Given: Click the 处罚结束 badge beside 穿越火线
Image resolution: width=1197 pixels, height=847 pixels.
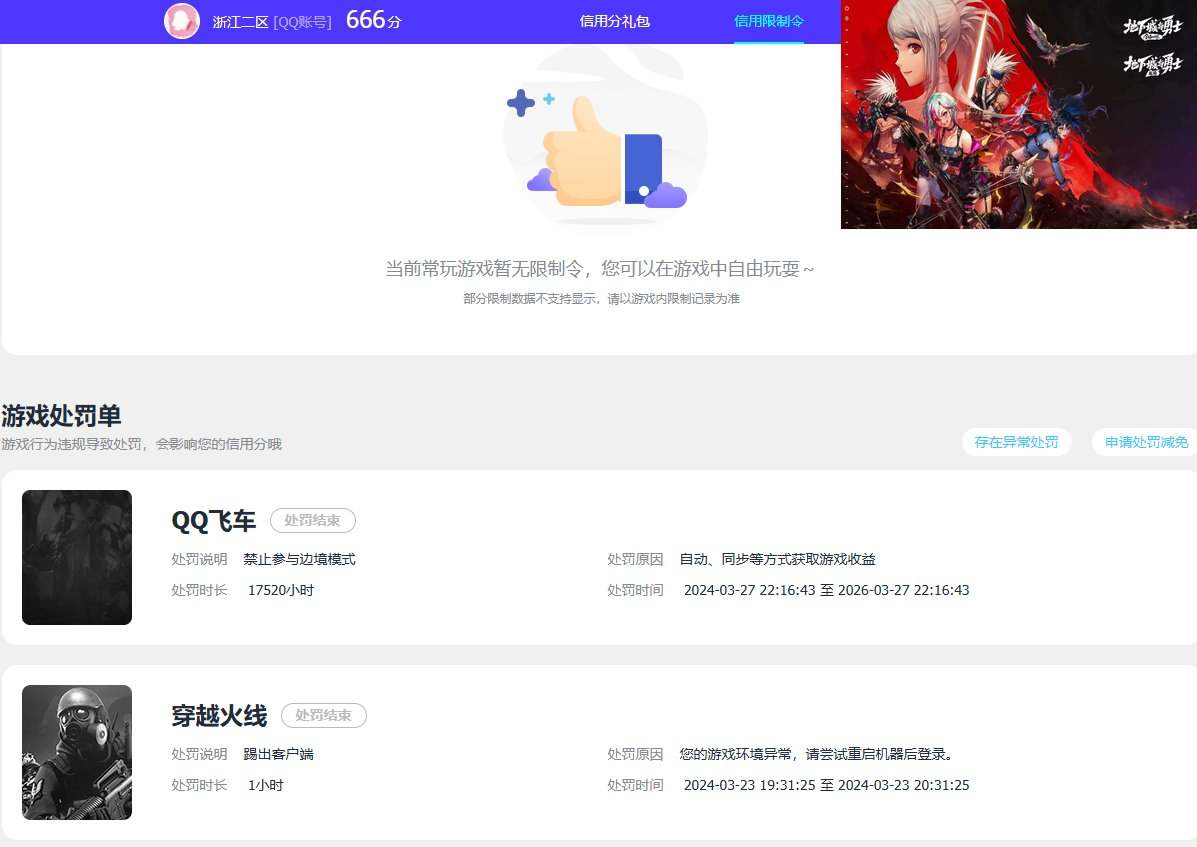Looking at the screenshot, I should [324, 715].
